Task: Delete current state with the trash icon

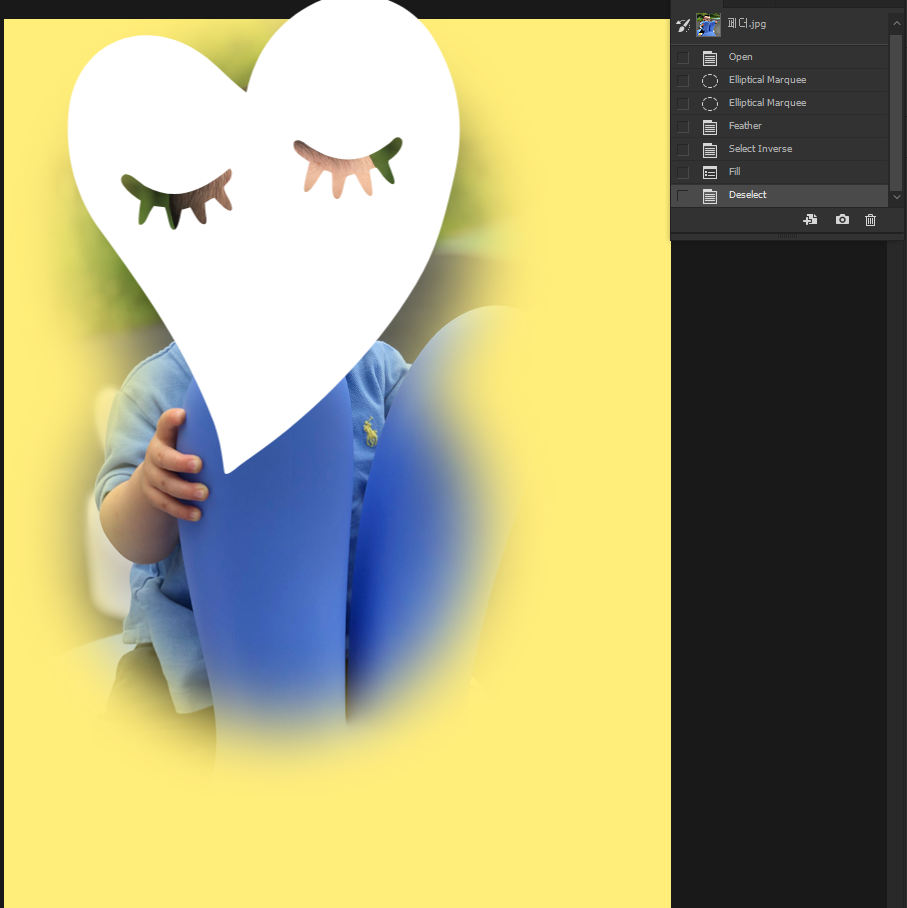Action: [871, 219]
